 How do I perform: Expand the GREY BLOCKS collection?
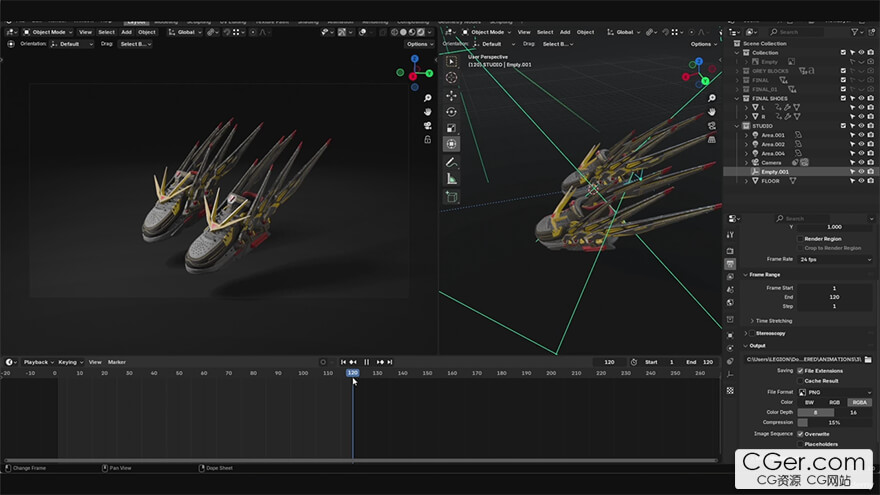click(x=737, y=71)
